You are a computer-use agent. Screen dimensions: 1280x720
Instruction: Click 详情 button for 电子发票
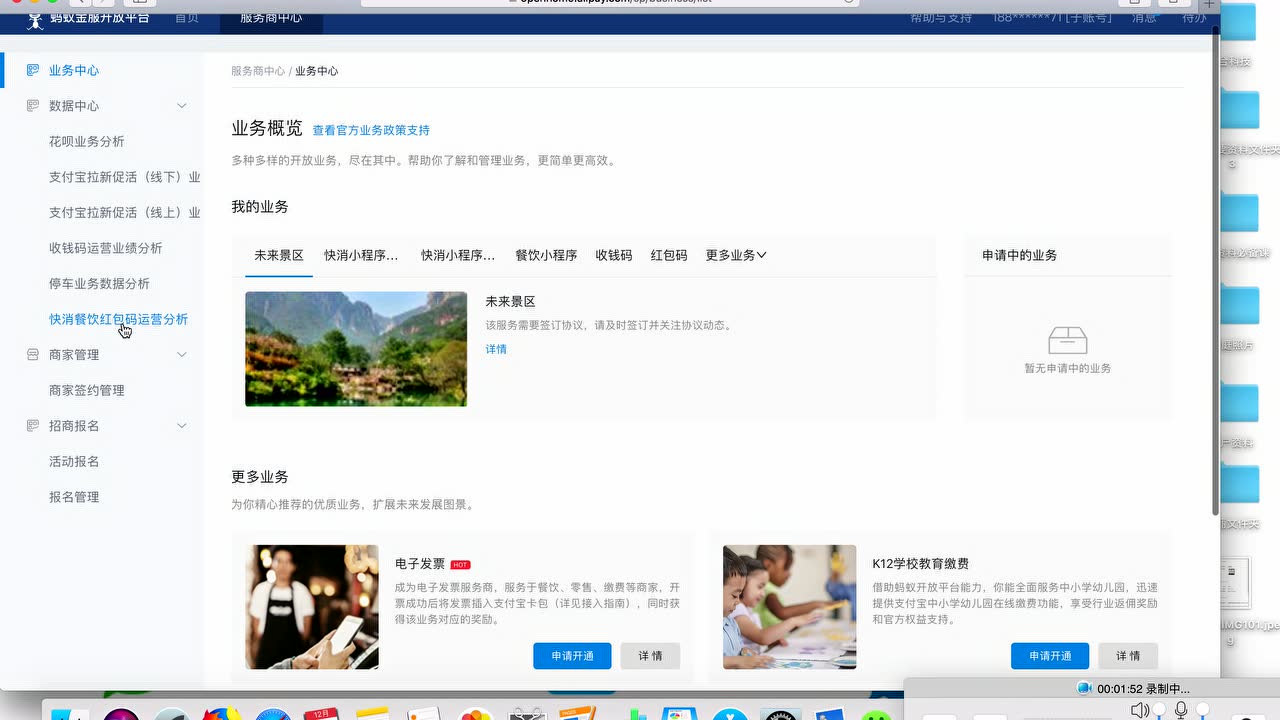pos(650,656)
